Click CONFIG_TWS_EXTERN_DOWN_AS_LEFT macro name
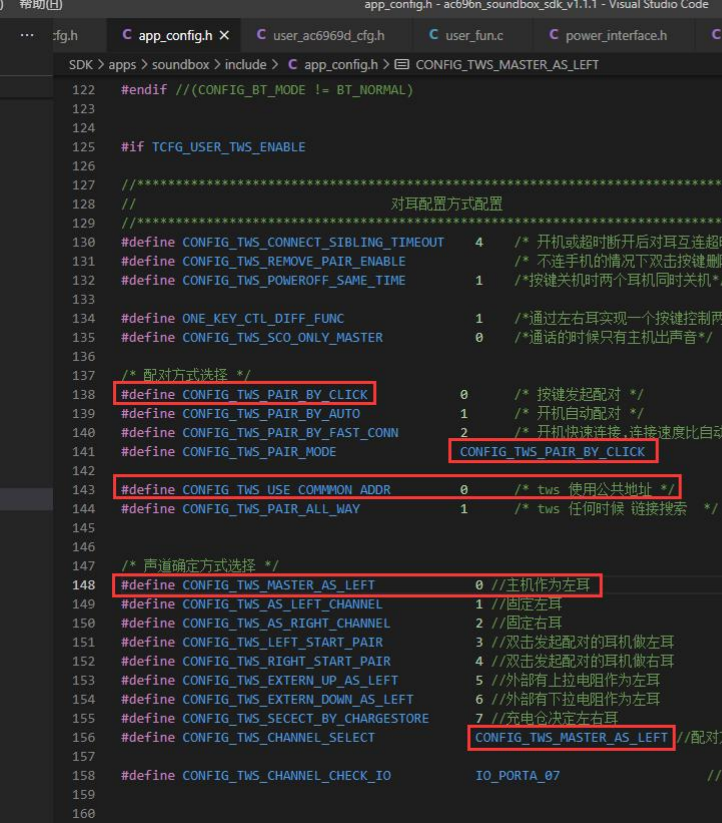This screenshot has width=722, height=823. click(298, 699)
